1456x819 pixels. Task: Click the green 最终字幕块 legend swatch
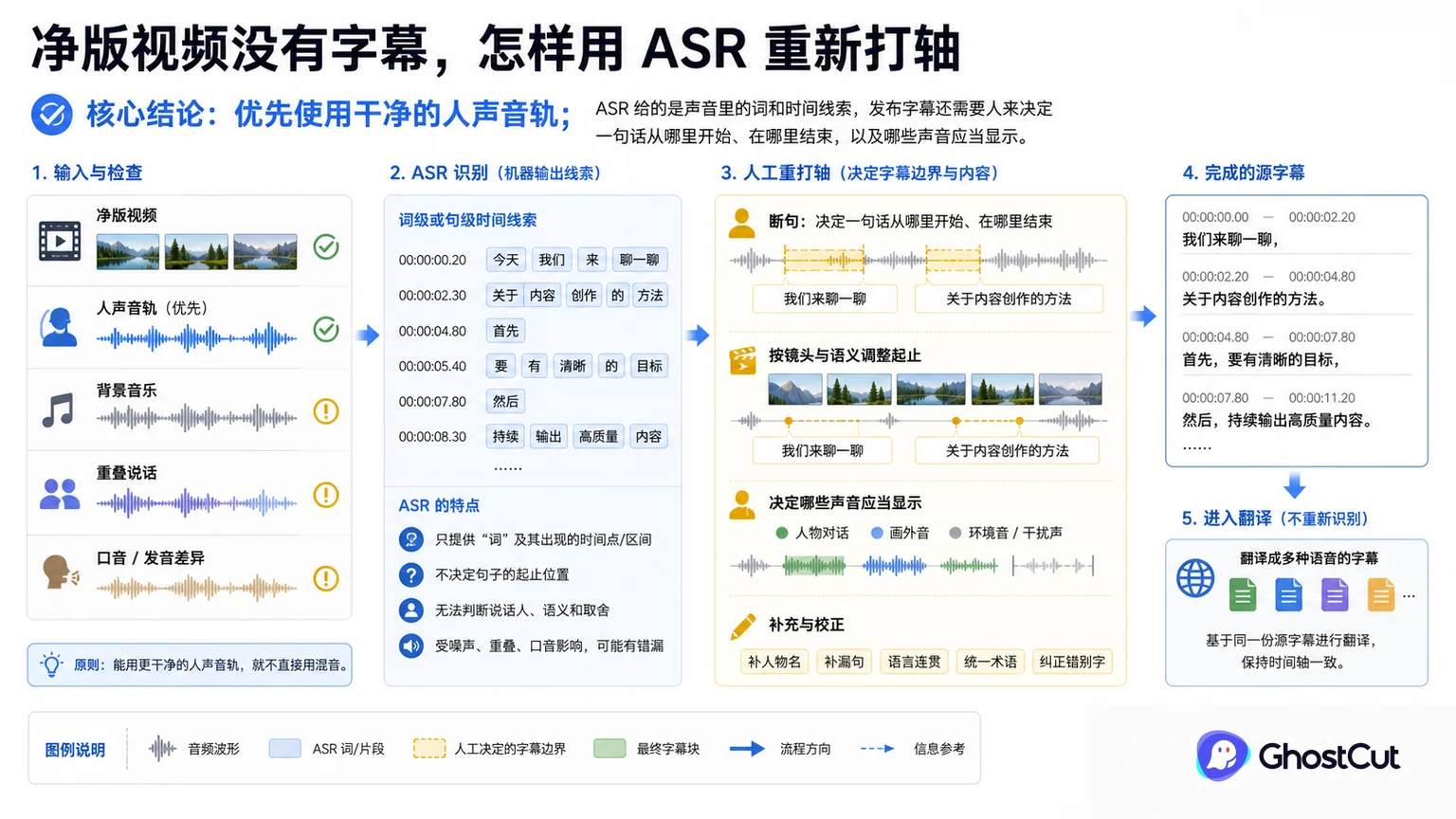coord(610,749)
